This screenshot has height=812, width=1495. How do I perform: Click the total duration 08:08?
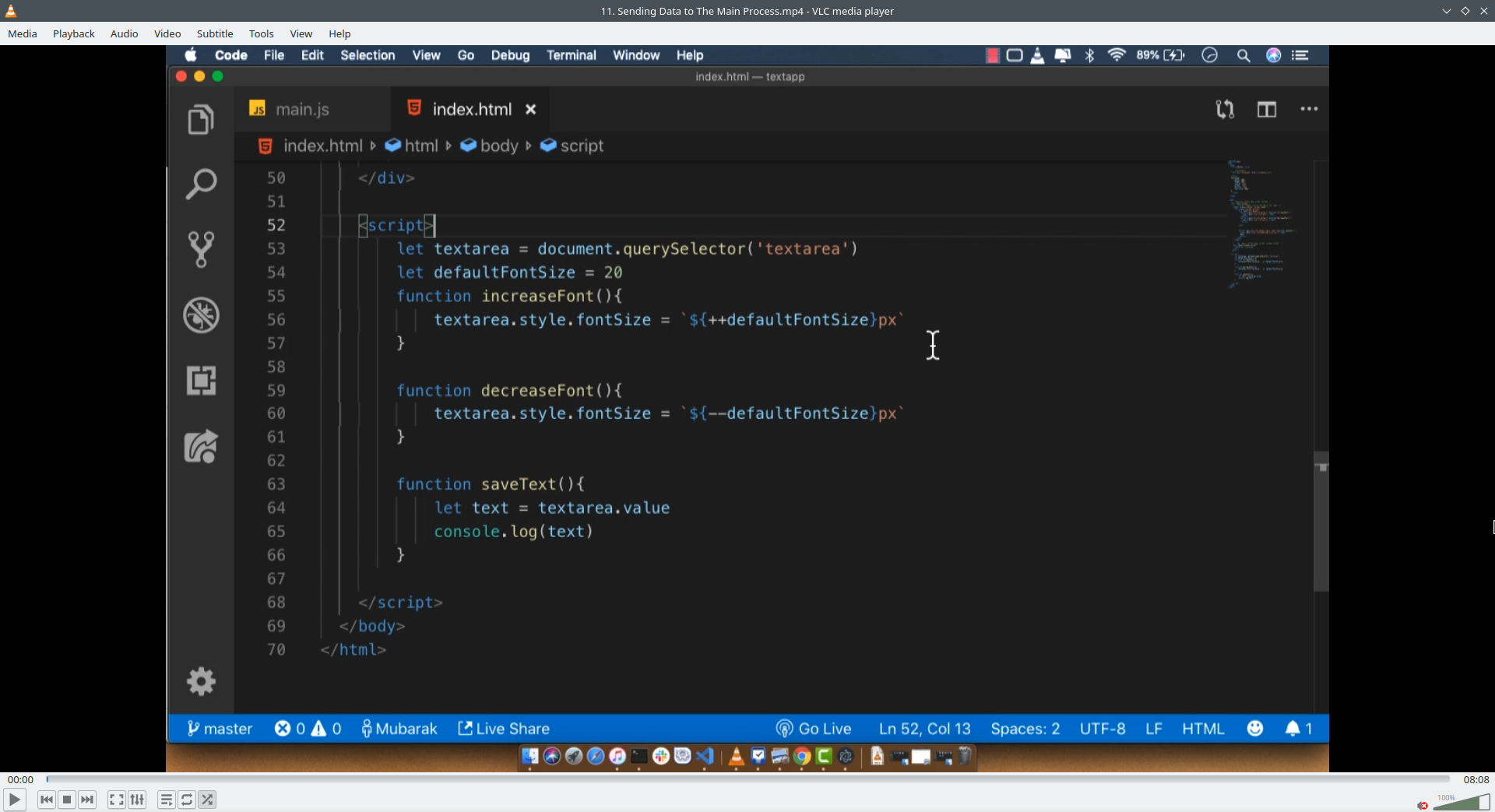pyautogui.click(x=1476, y=779)
